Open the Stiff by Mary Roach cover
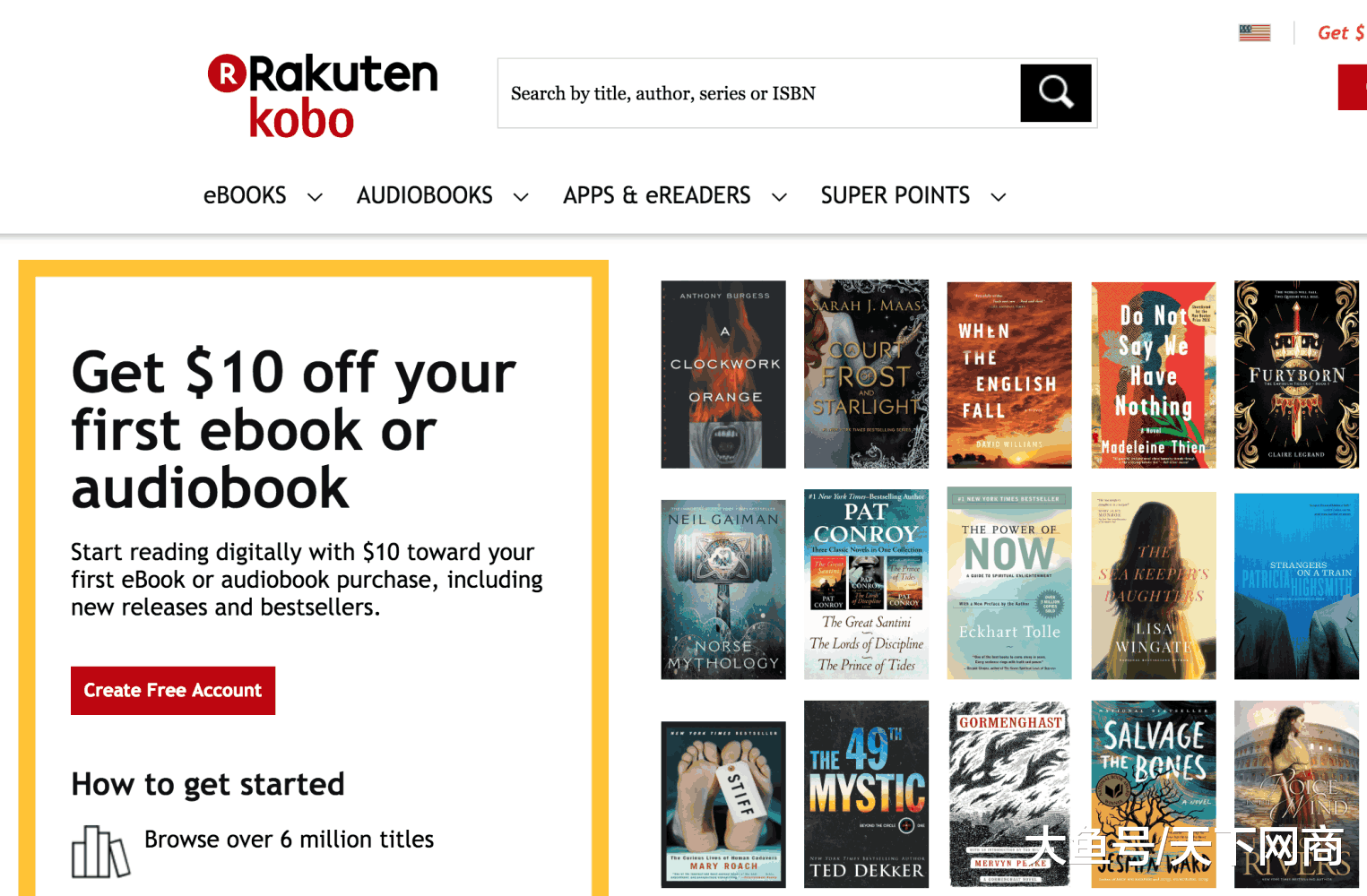The image size is (1367, 896). [723, 805]
